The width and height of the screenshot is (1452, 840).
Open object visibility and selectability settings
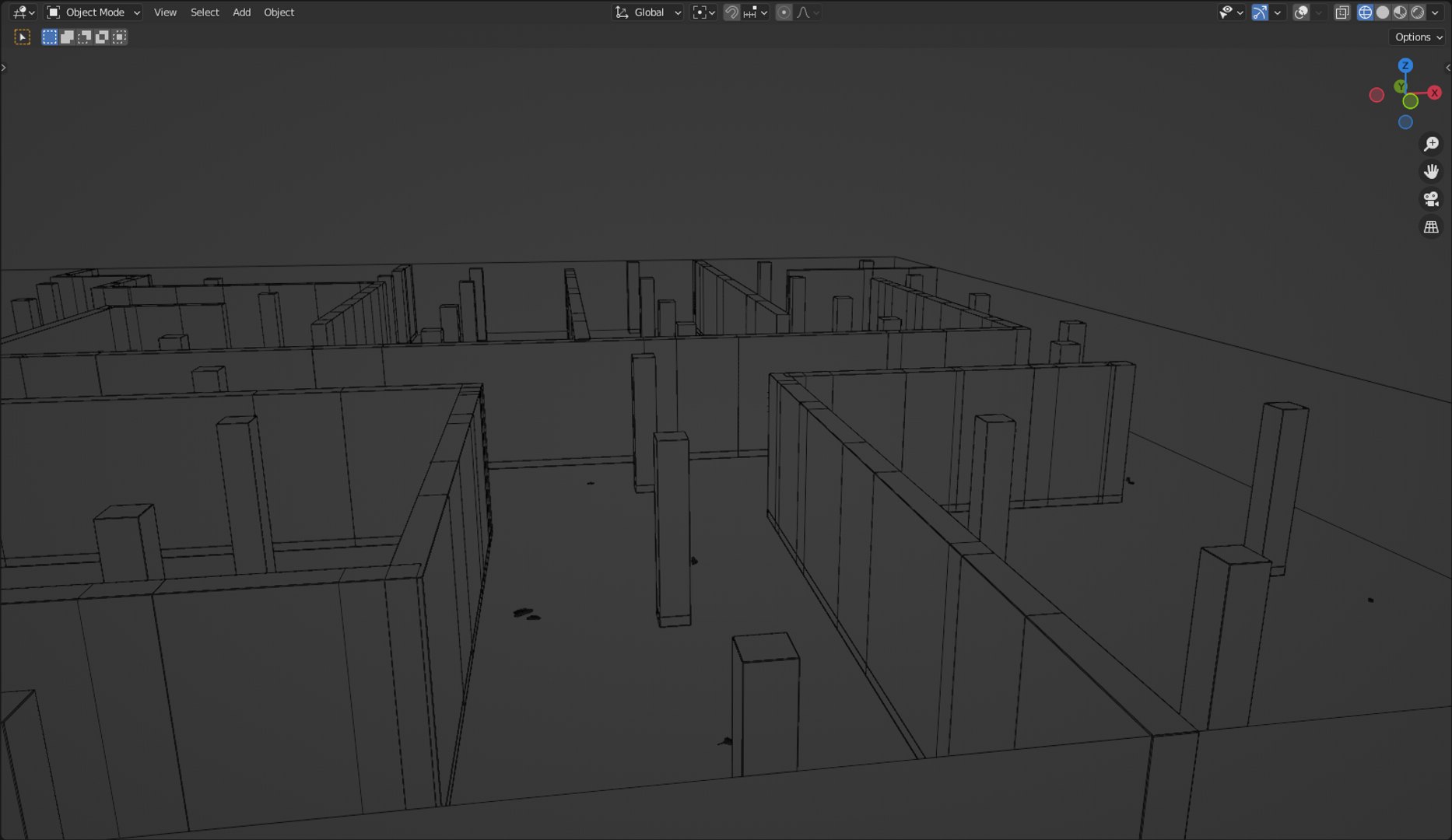[x=1230, y=12]
